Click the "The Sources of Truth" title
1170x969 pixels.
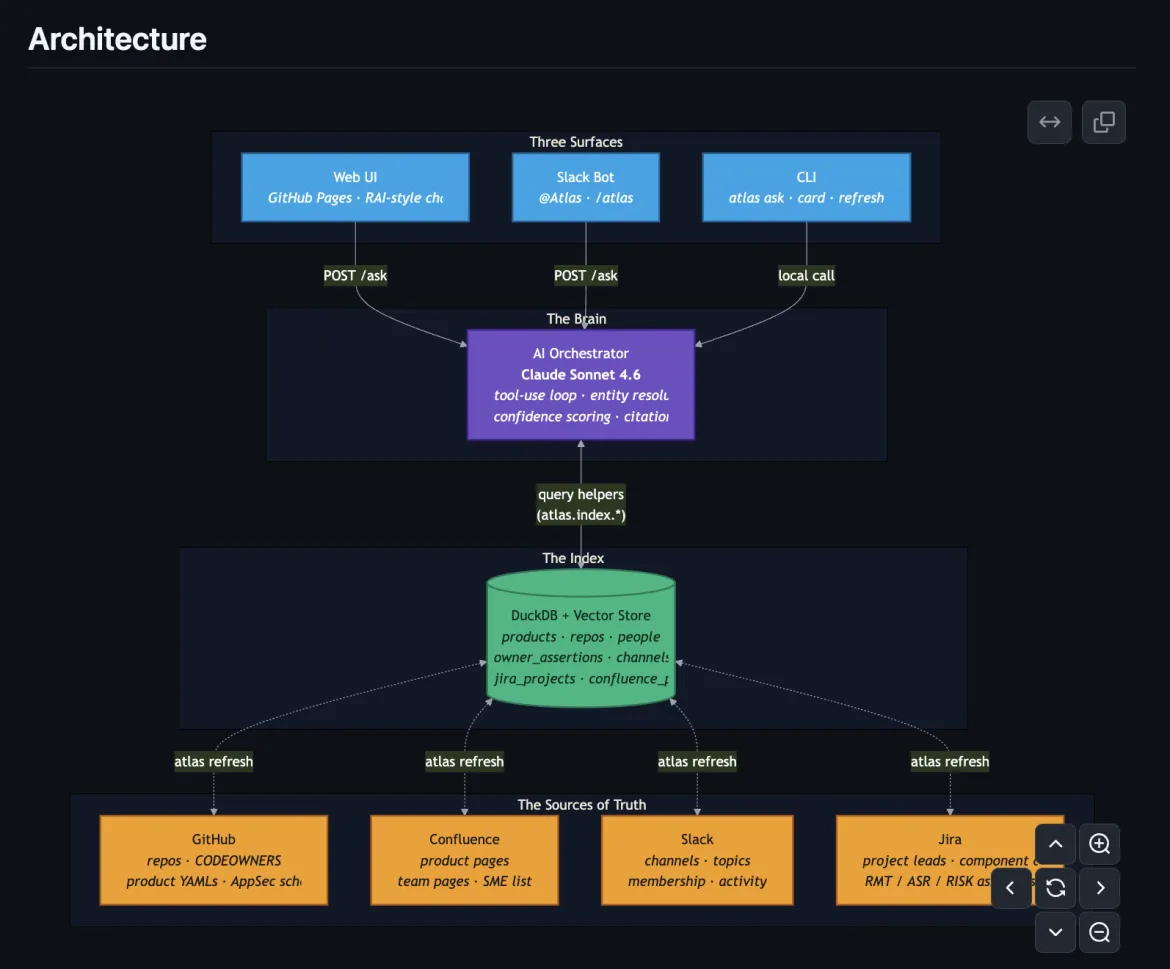(582, 805)
